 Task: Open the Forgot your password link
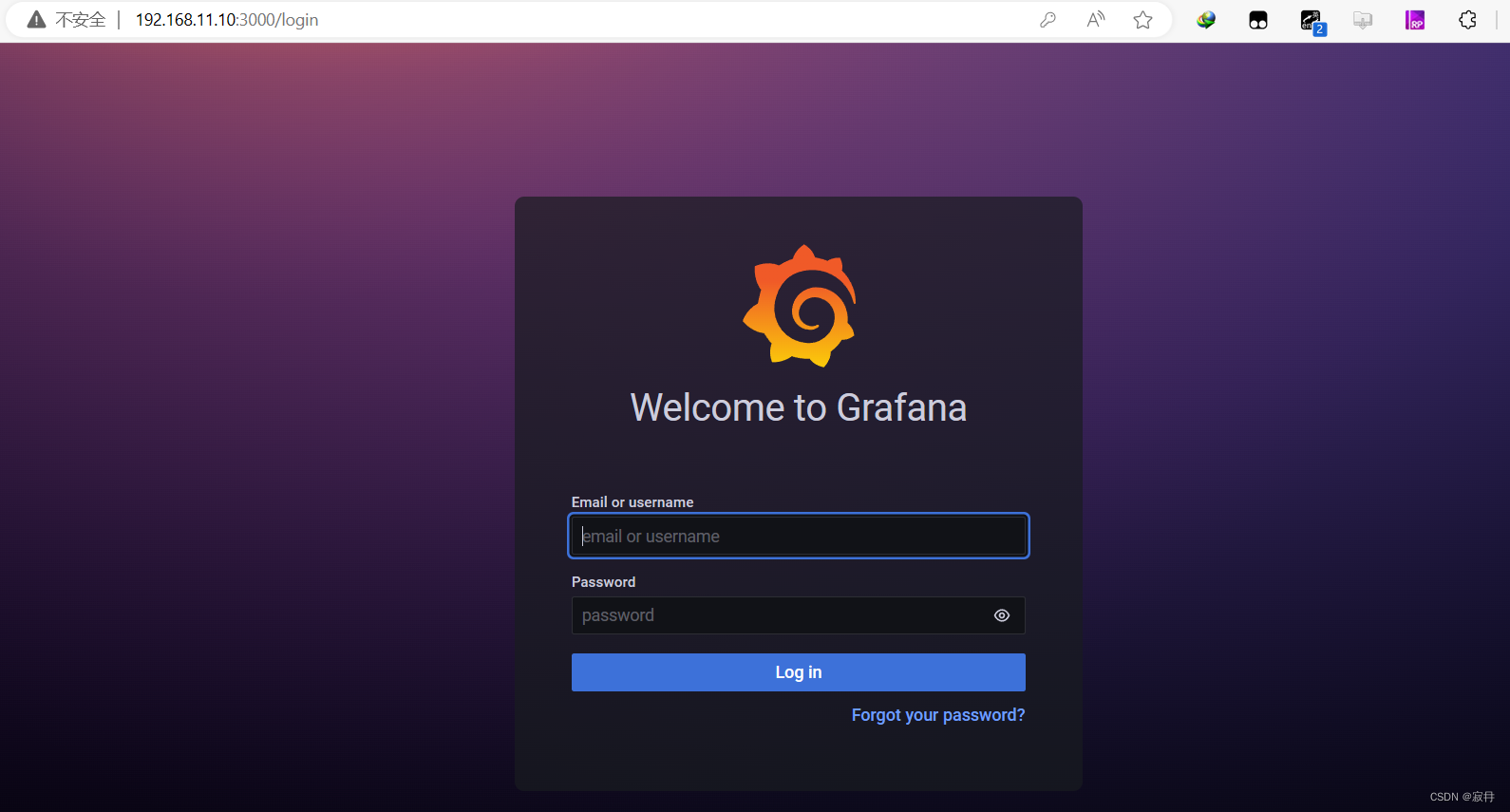click(x=938, y=715)
